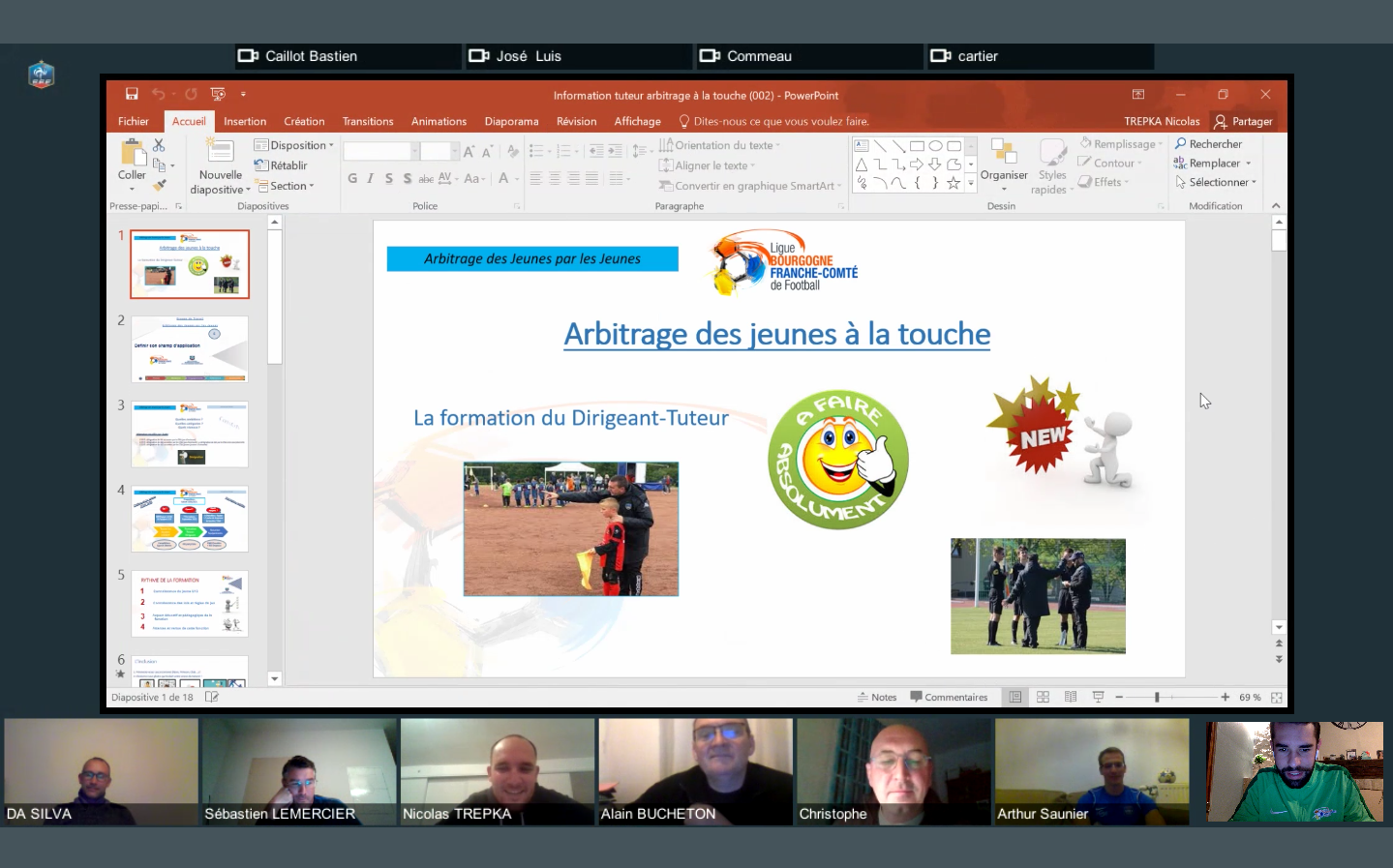Click the Rétablir reset button
This screenshot has width=1393, height=868.
pos(281,165)
